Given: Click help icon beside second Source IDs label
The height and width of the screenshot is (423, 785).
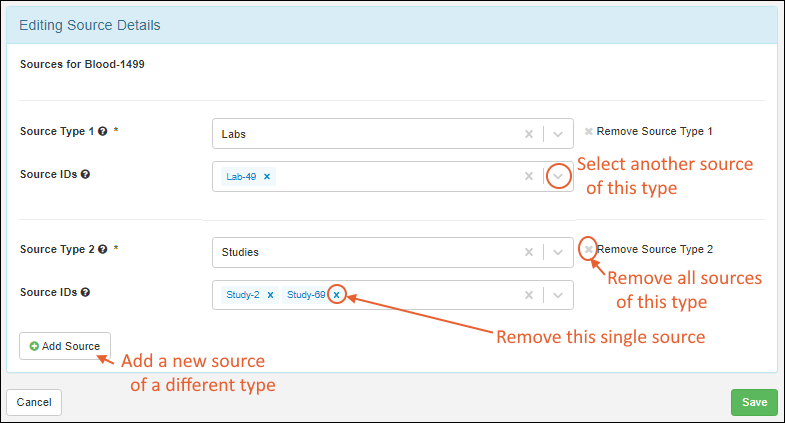Looking at the screenshot, I should (86, 292).
